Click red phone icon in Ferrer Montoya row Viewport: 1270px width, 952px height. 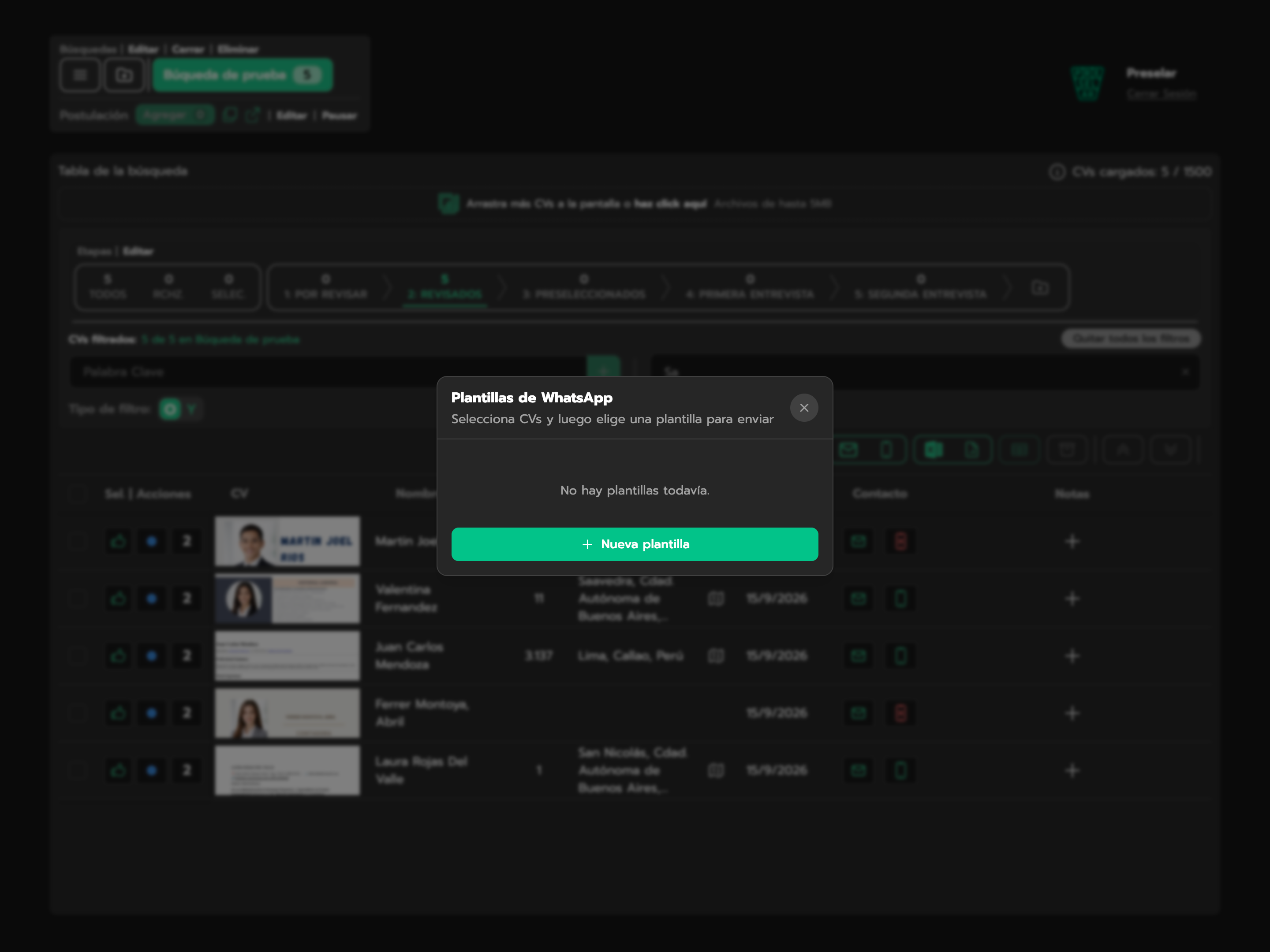(x=900, y=713)
